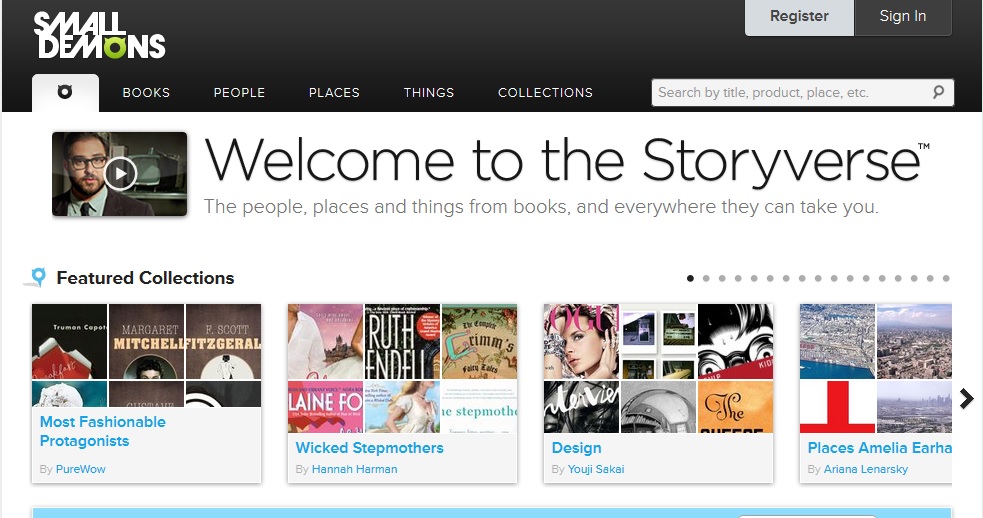Select the first carousel page dot
This screenshot has height=518, width=983.
(690, 278)
